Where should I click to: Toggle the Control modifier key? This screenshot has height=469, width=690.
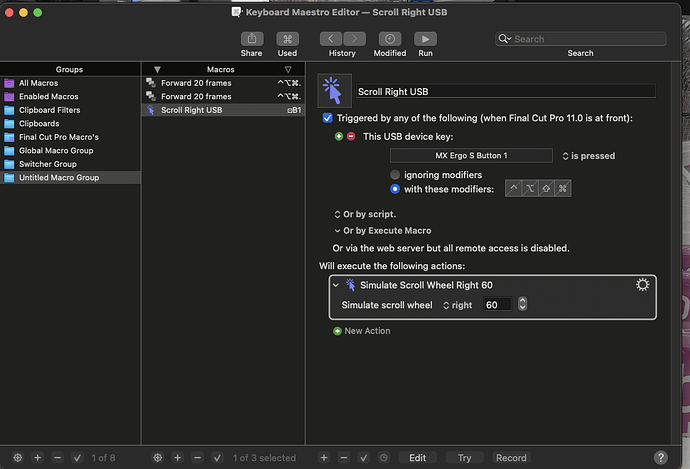(513, 189)
